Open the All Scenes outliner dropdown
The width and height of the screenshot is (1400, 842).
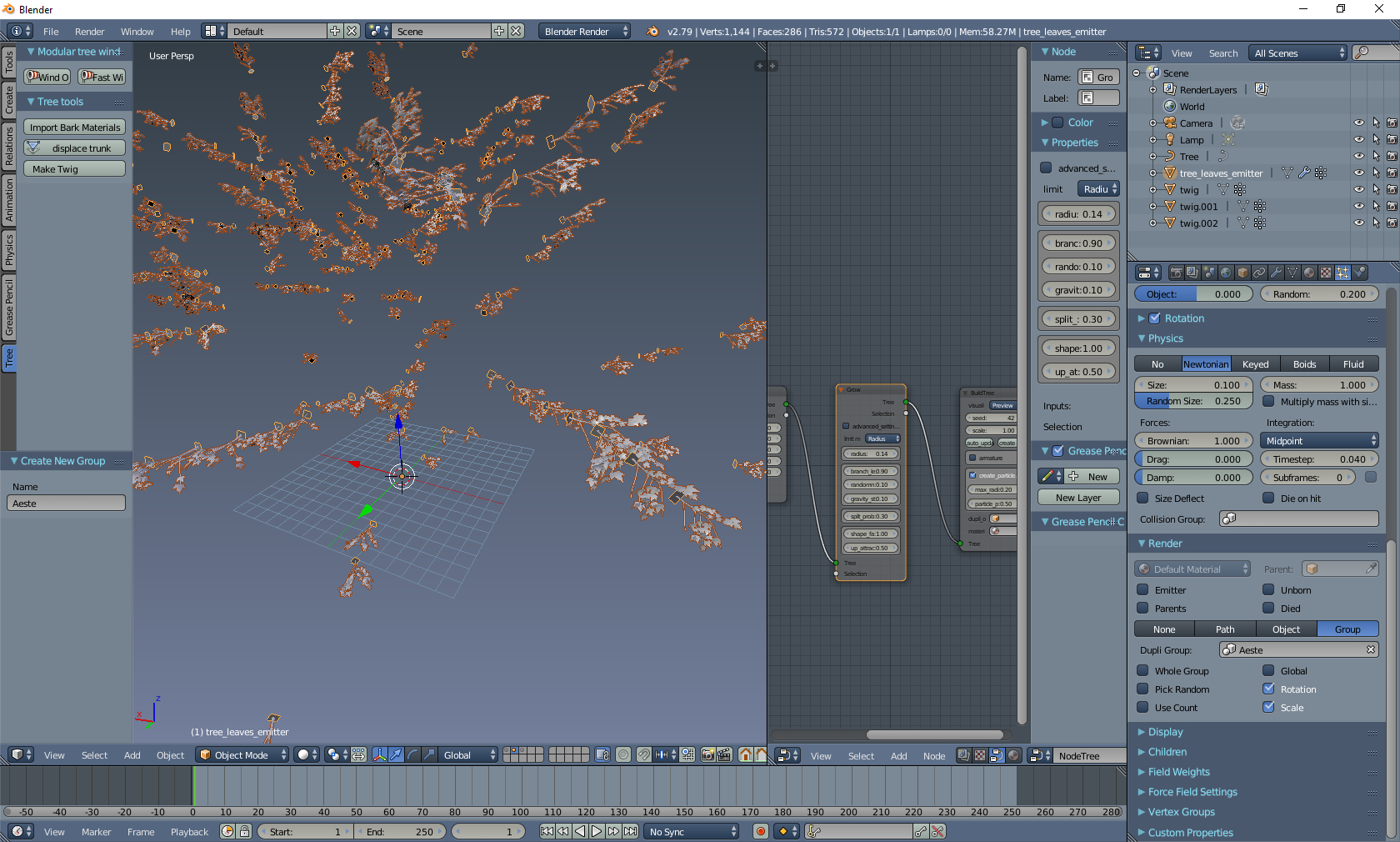click(x=1297, y=53)
